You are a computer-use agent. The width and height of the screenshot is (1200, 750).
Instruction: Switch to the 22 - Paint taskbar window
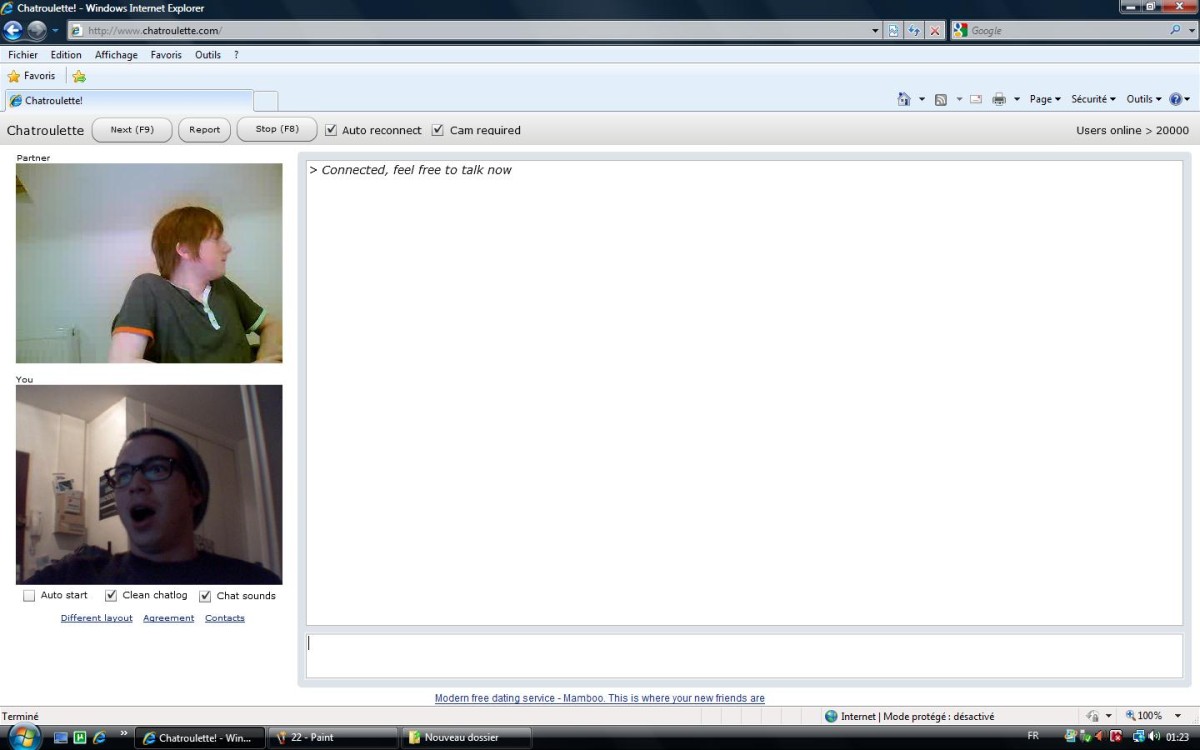point(333,738)
